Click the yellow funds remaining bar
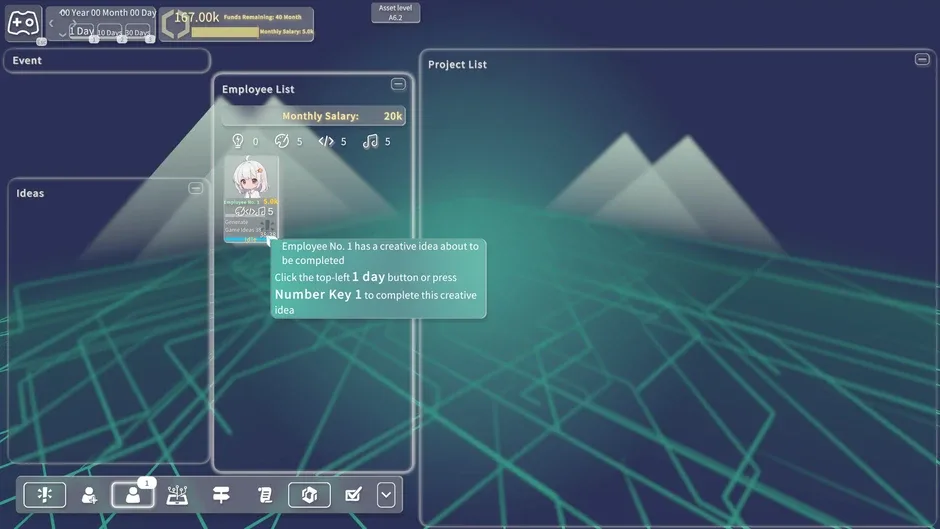940x529 pixels. pos(225,32)
